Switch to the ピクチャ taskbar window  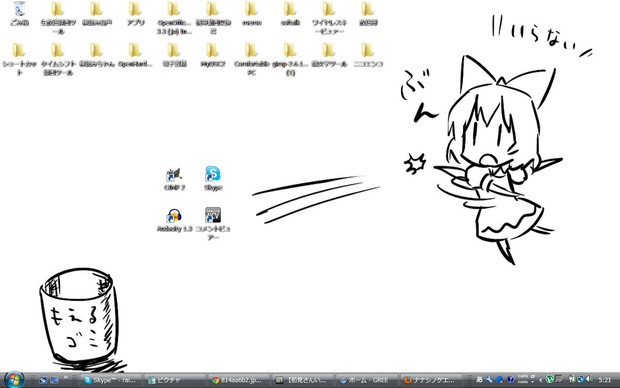[x=174, y=380]
